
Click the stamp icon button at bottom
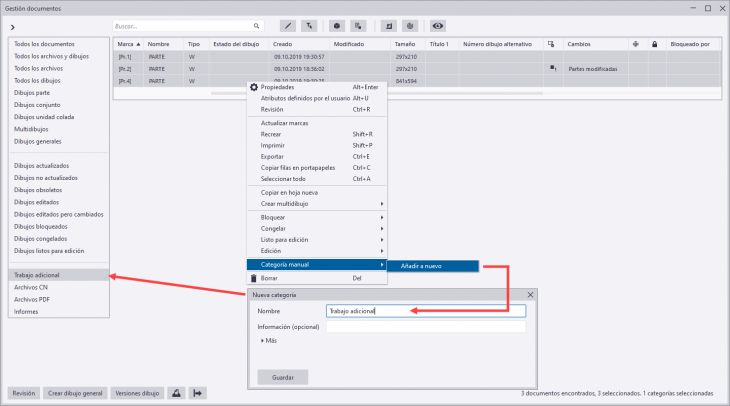(176, 393)
